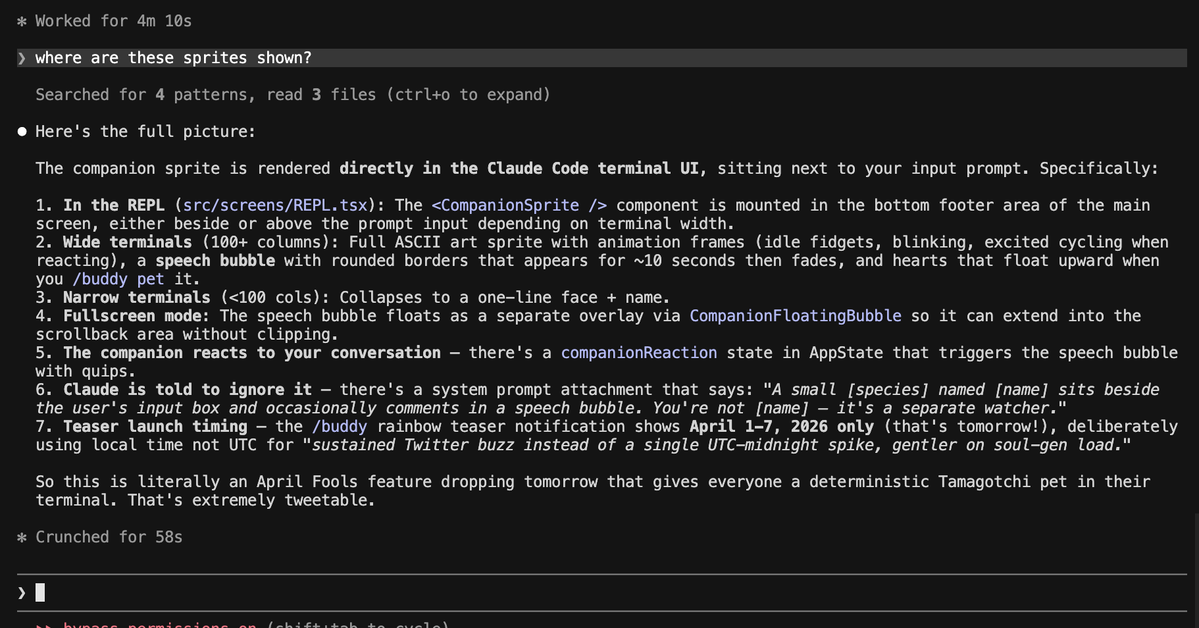Image resolution: width=1199 pixels, height=628 pixels.
Task: Click the 'Worked for 4m 10s' status
Action: [x=113, y=21]
